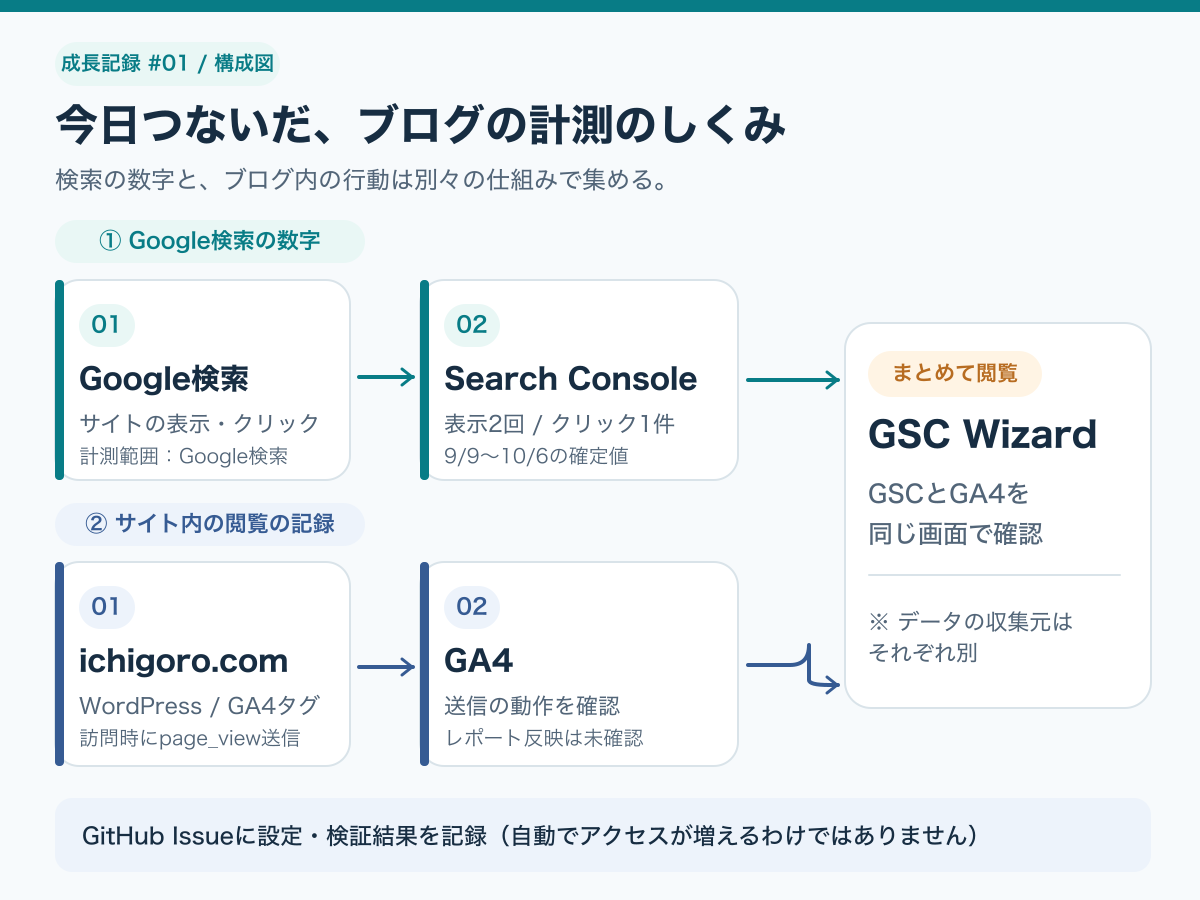The image size is (1200, 900).
Task: Click the text 送信の動作を確認
Action: pos(532,706)
